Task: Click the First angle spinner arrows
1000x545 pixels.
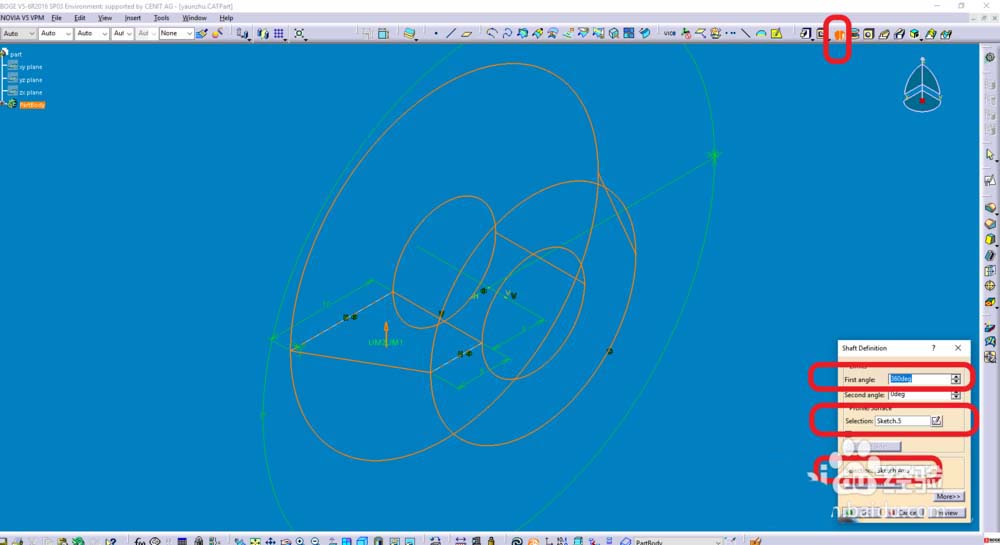Action: (x=955, y=379)
